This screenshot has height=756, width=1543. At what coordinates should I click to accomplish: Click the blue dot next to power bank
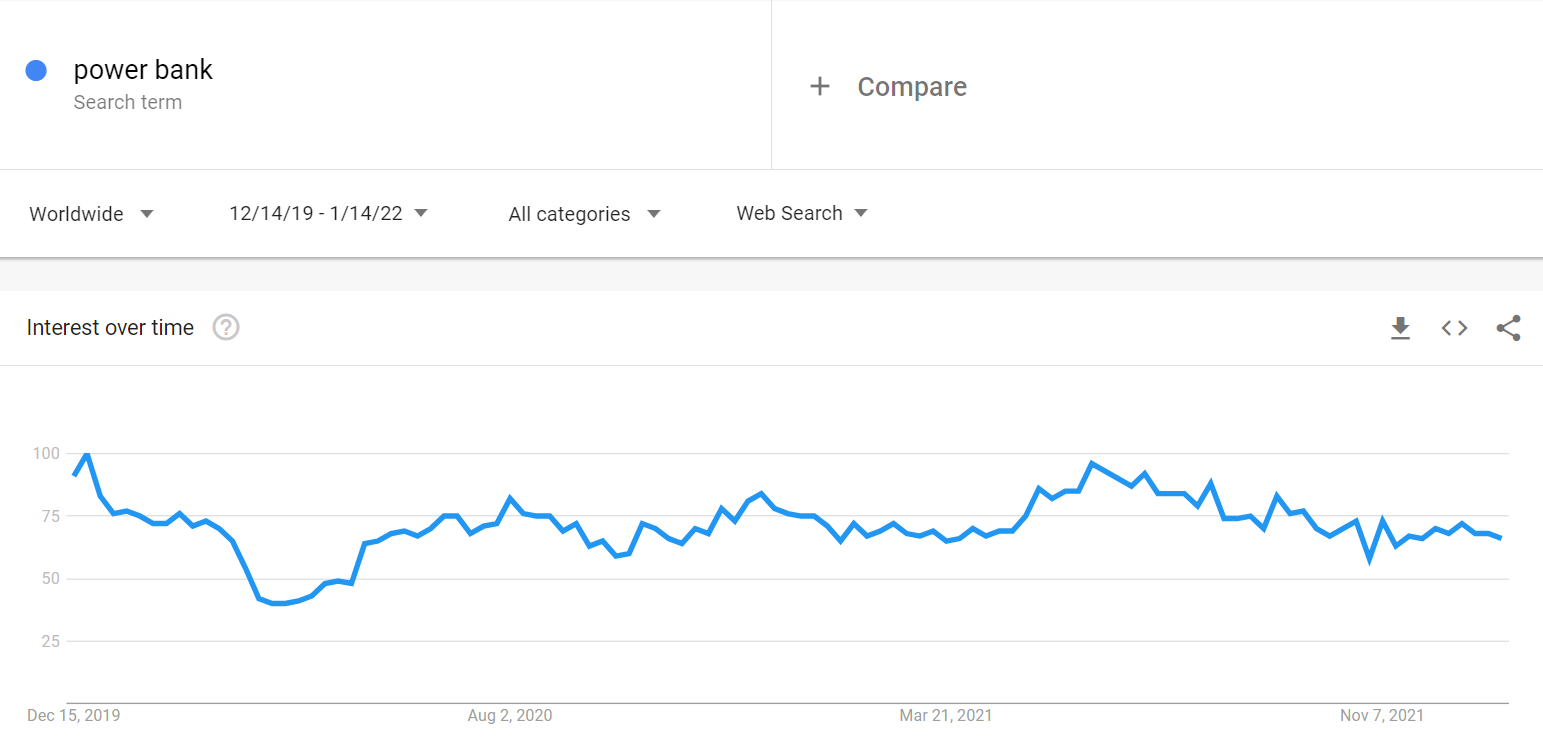(36, 70)
